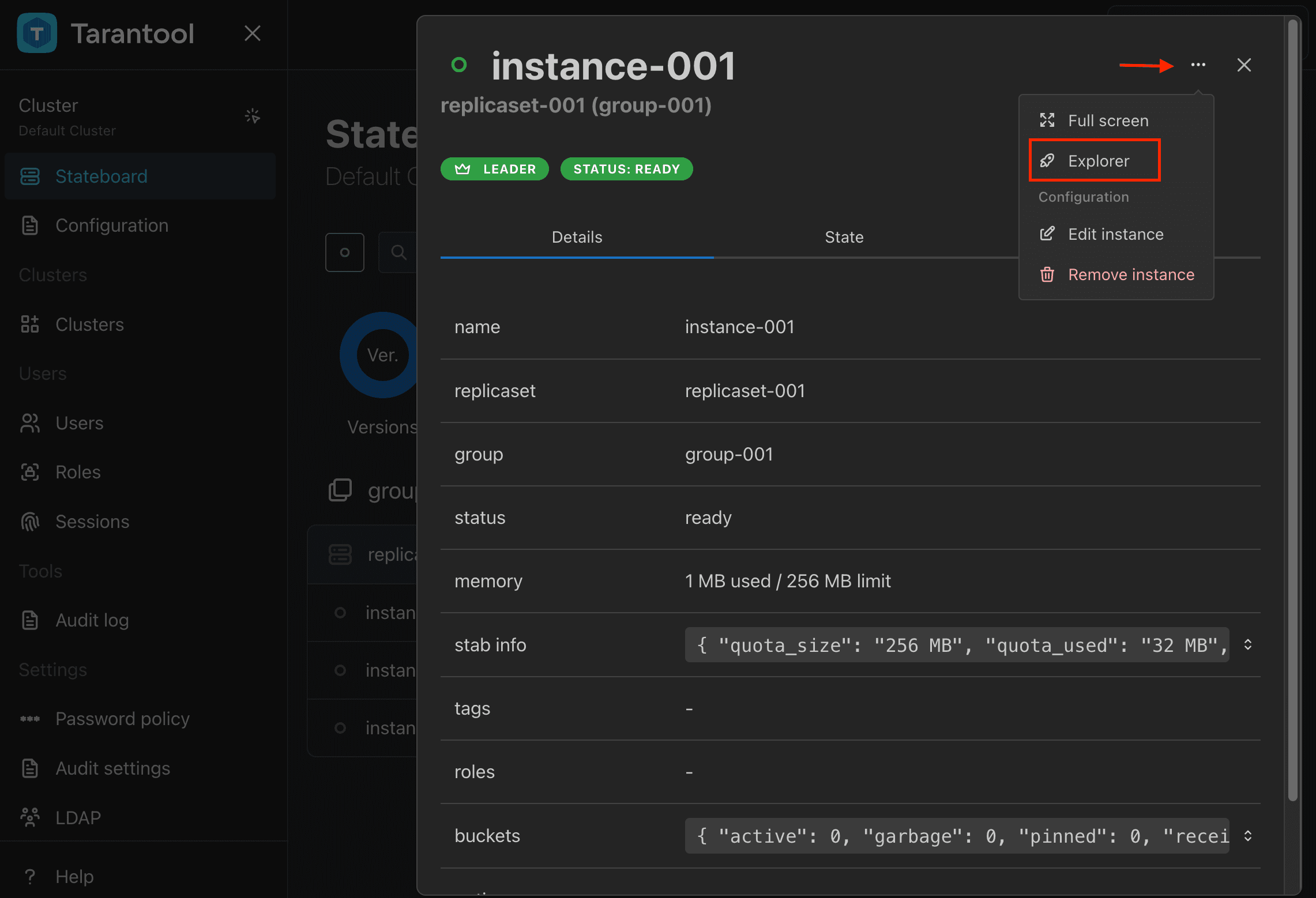Select Edit instance option

tap(1116, 234)
